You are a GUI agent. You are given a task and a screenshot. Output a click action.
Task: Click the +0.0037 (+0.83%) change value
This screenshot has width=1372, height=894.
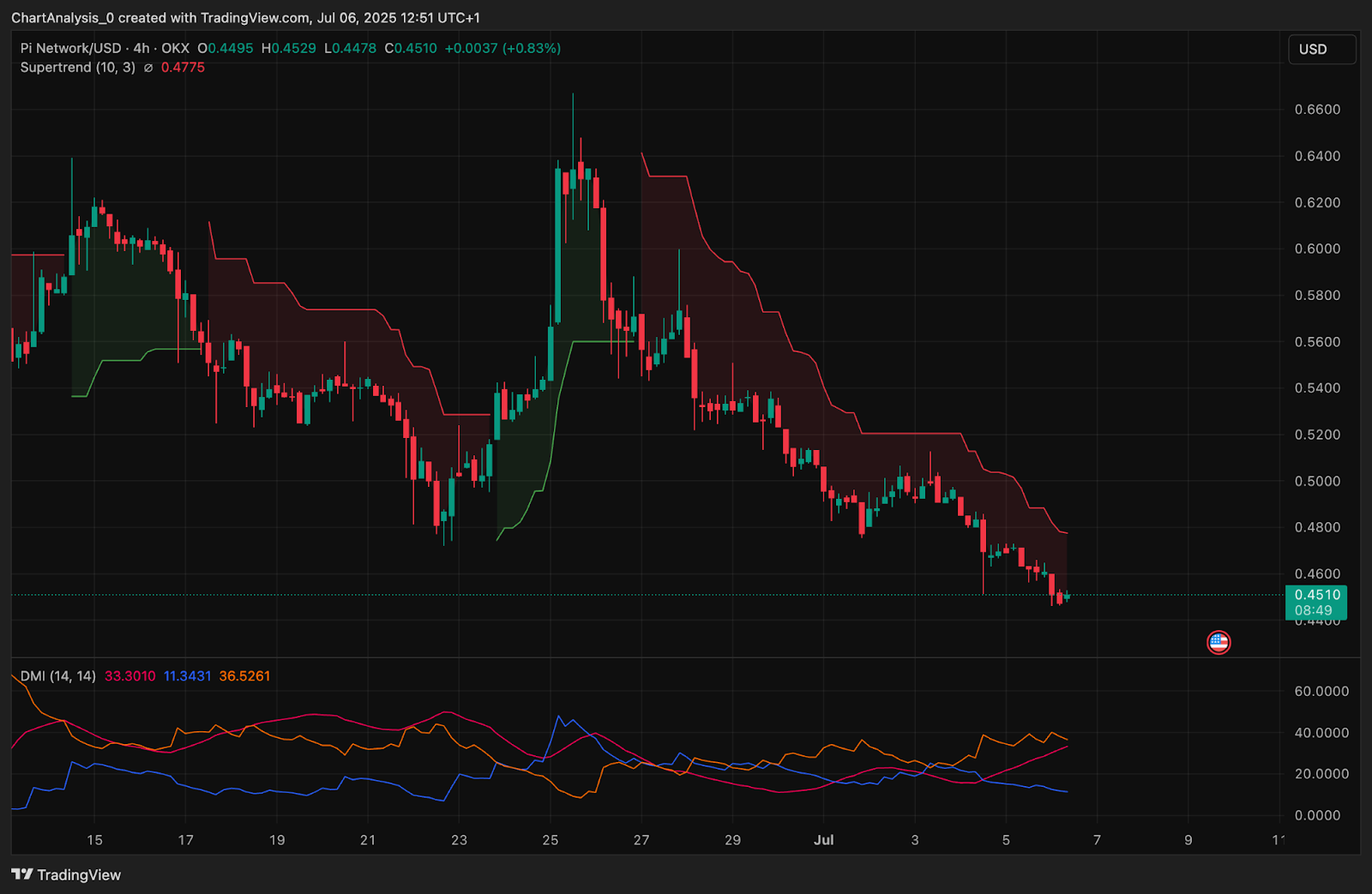[x=502, y=49]
